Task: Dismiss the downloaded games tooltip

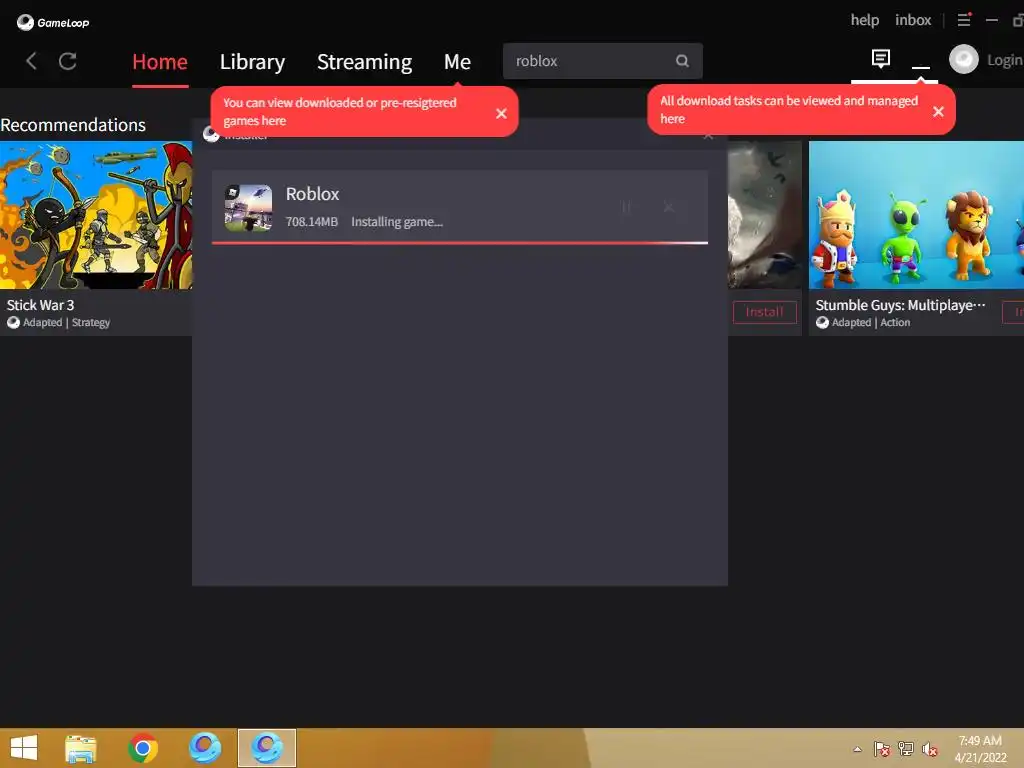Action: (x=501, y=114)
